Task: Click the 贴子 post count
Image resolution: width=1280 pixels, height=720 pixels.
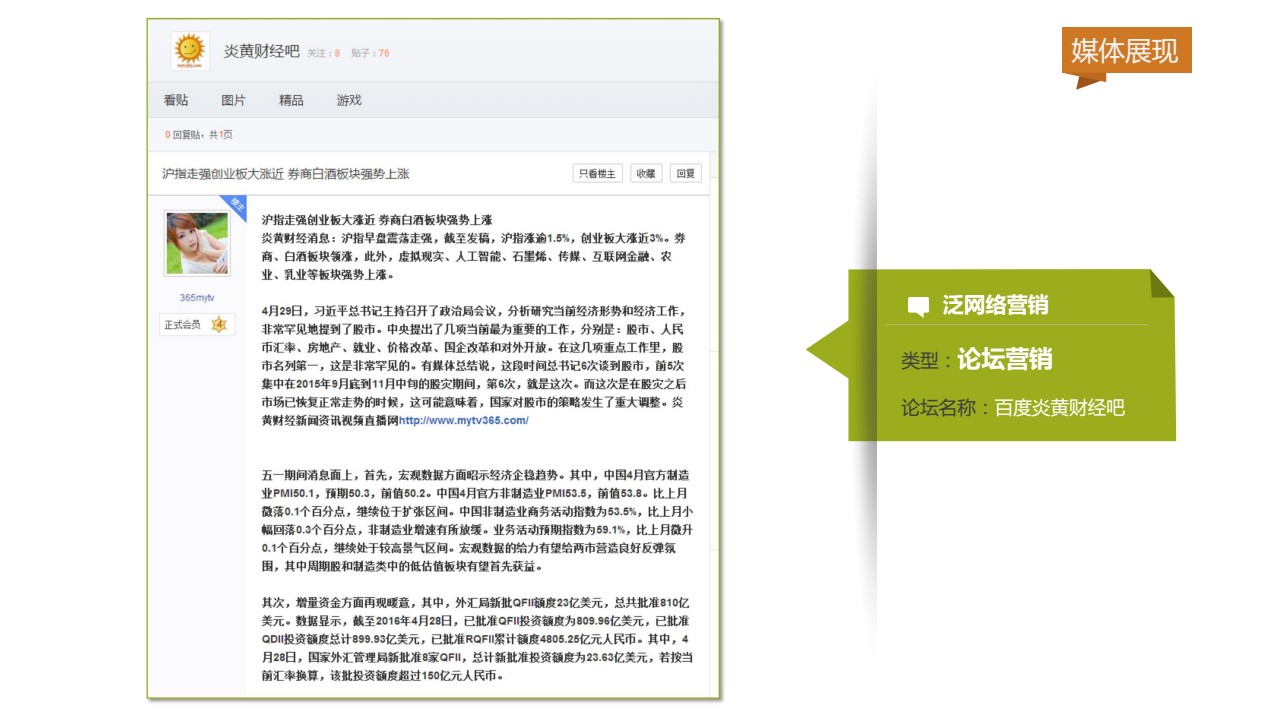Action: (x=370, y=53)
